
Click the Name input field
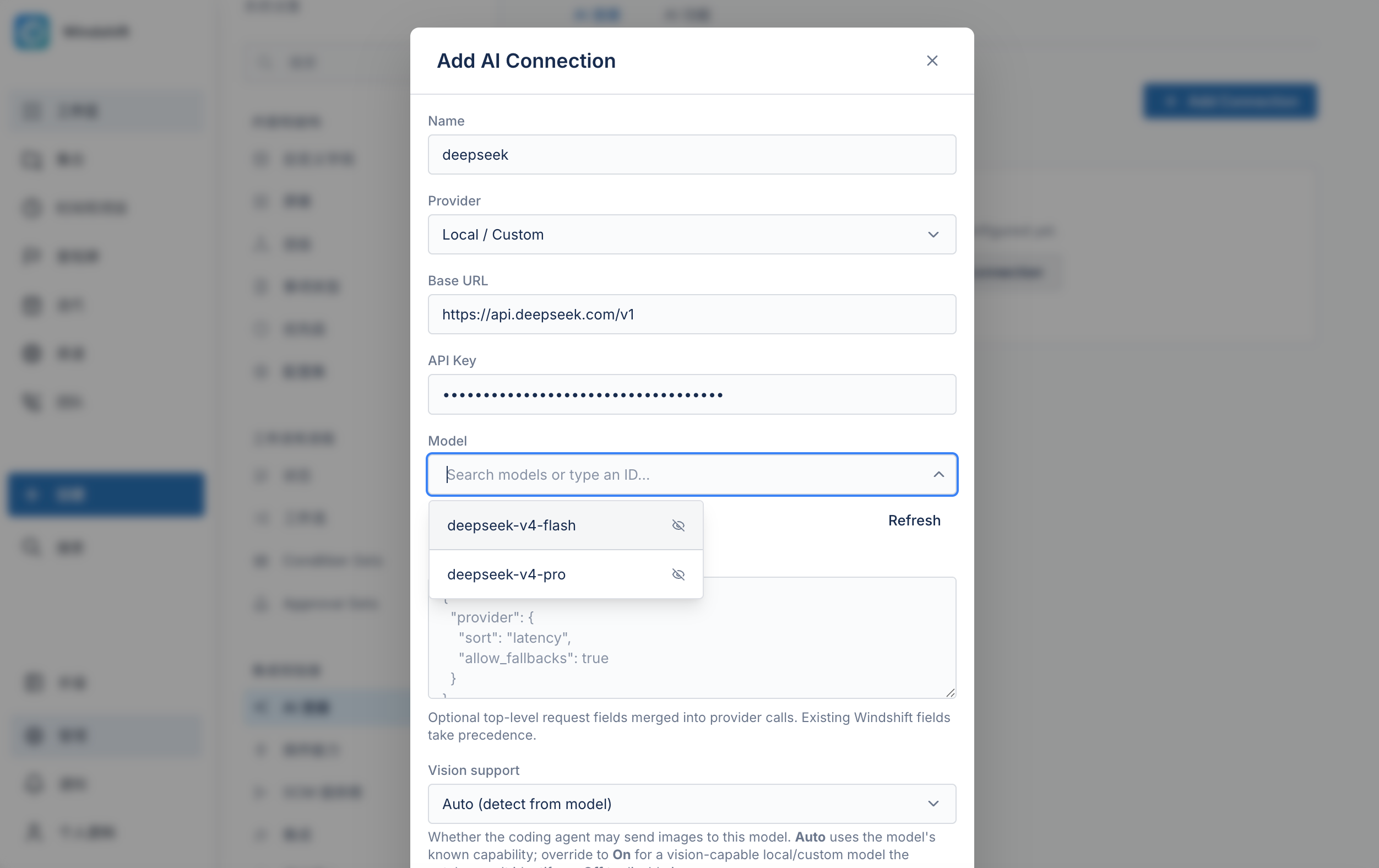[x=692, y=155]
